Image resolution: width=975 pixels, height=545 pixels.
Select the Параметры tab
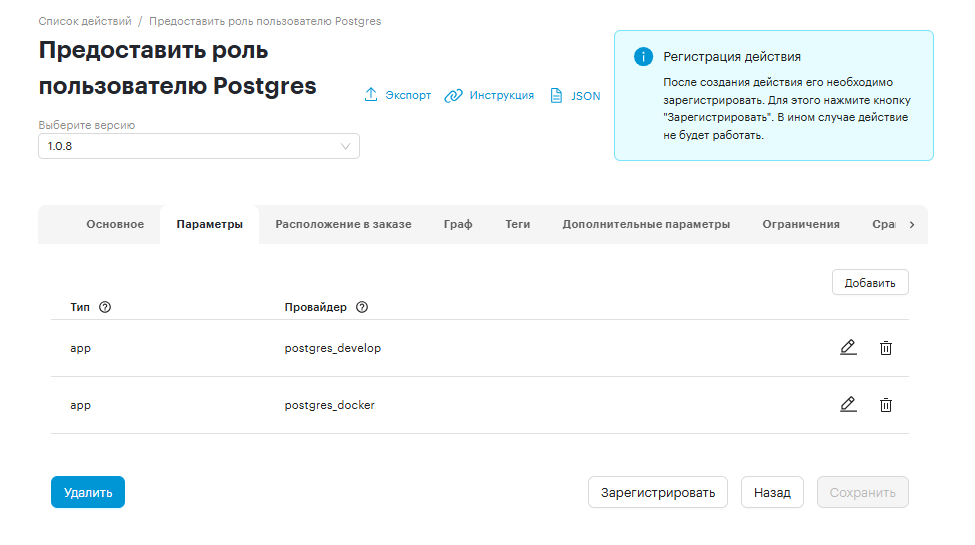pos(210,224)
